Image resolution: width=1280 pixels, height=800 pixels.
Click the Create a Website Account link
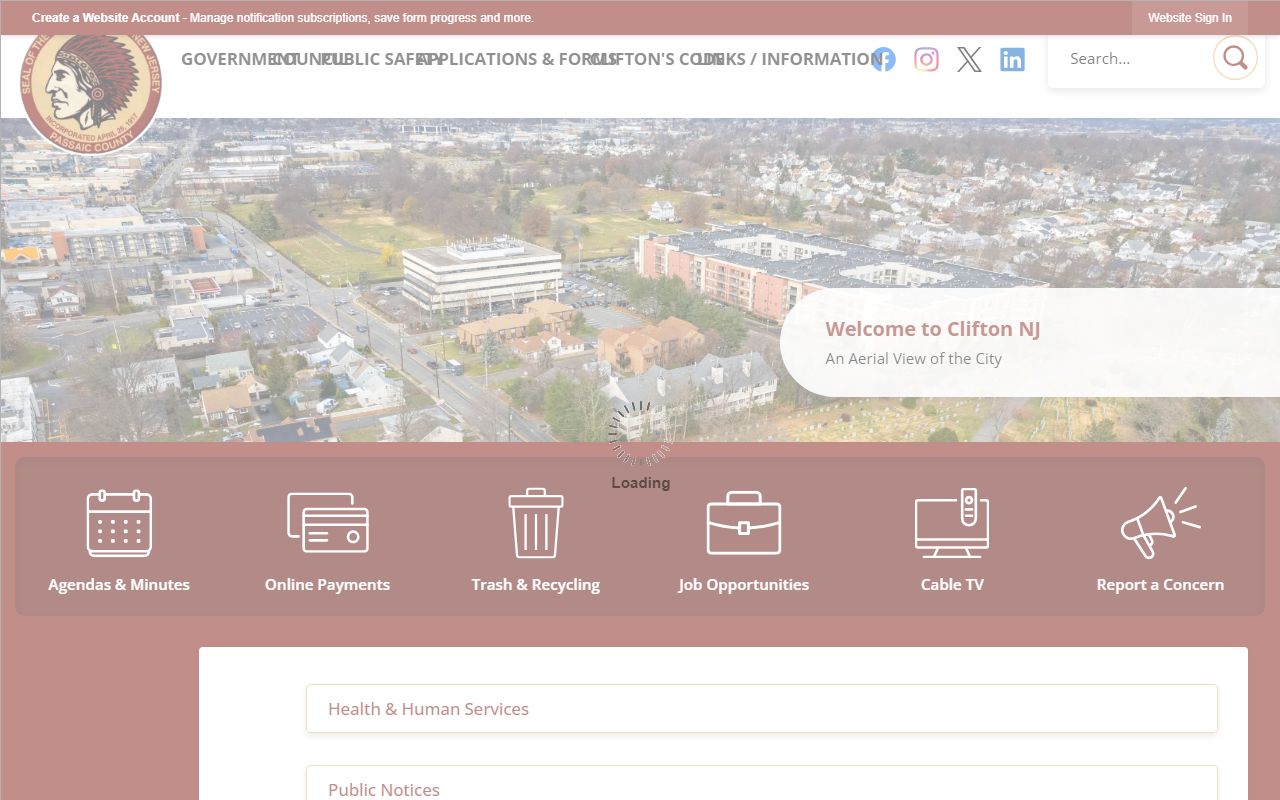pos(106,18)
